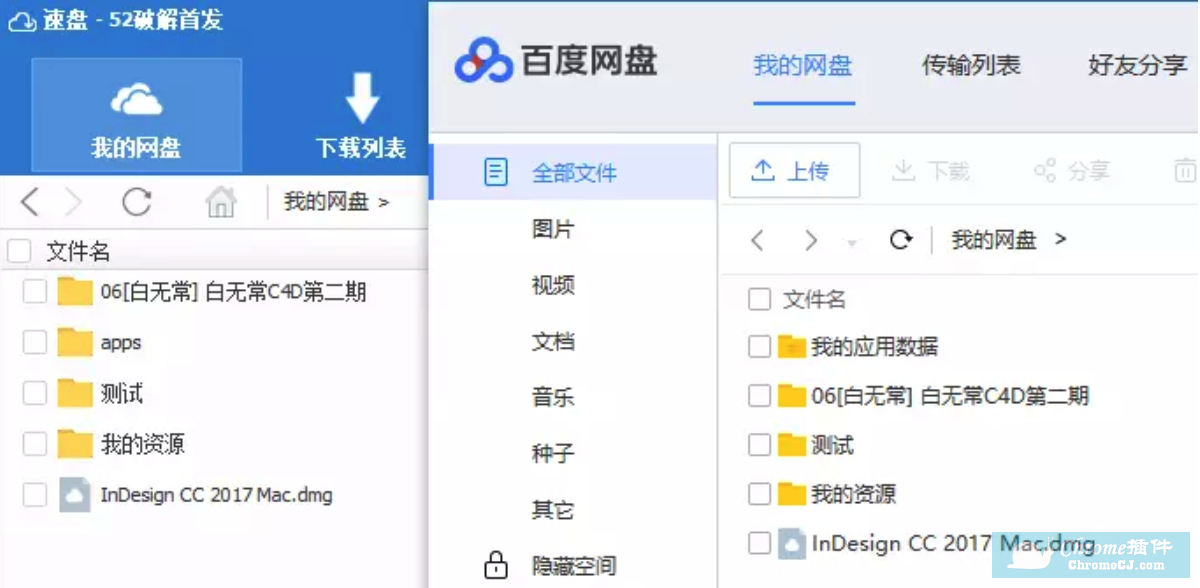This screenshot has height=588, width=1200.
Task: Toggle select-all 文件名 checkbox in 速盘
Action: [19, 252]
